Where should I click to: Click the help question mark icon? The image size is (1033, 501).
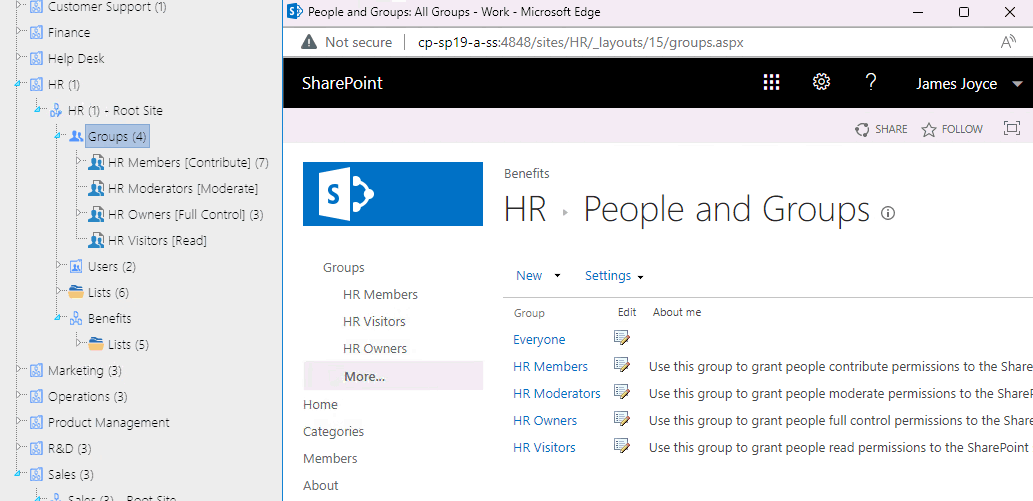point(871,83)
